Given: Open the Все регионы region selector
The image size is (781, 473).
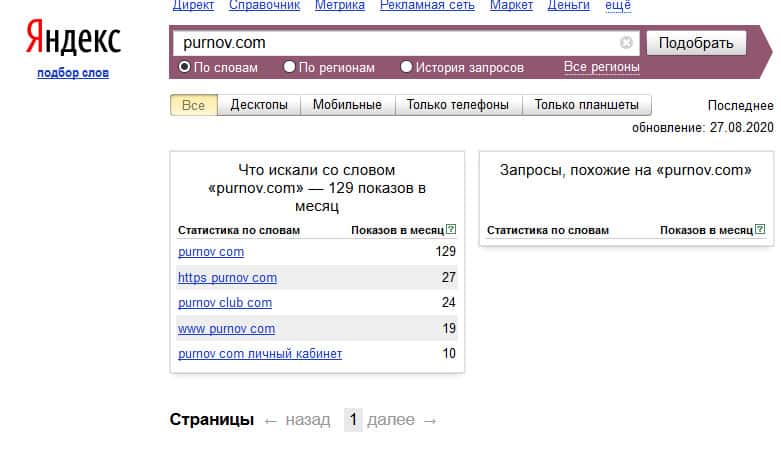Looking at the screenshot, I should (x=601, y=68).
